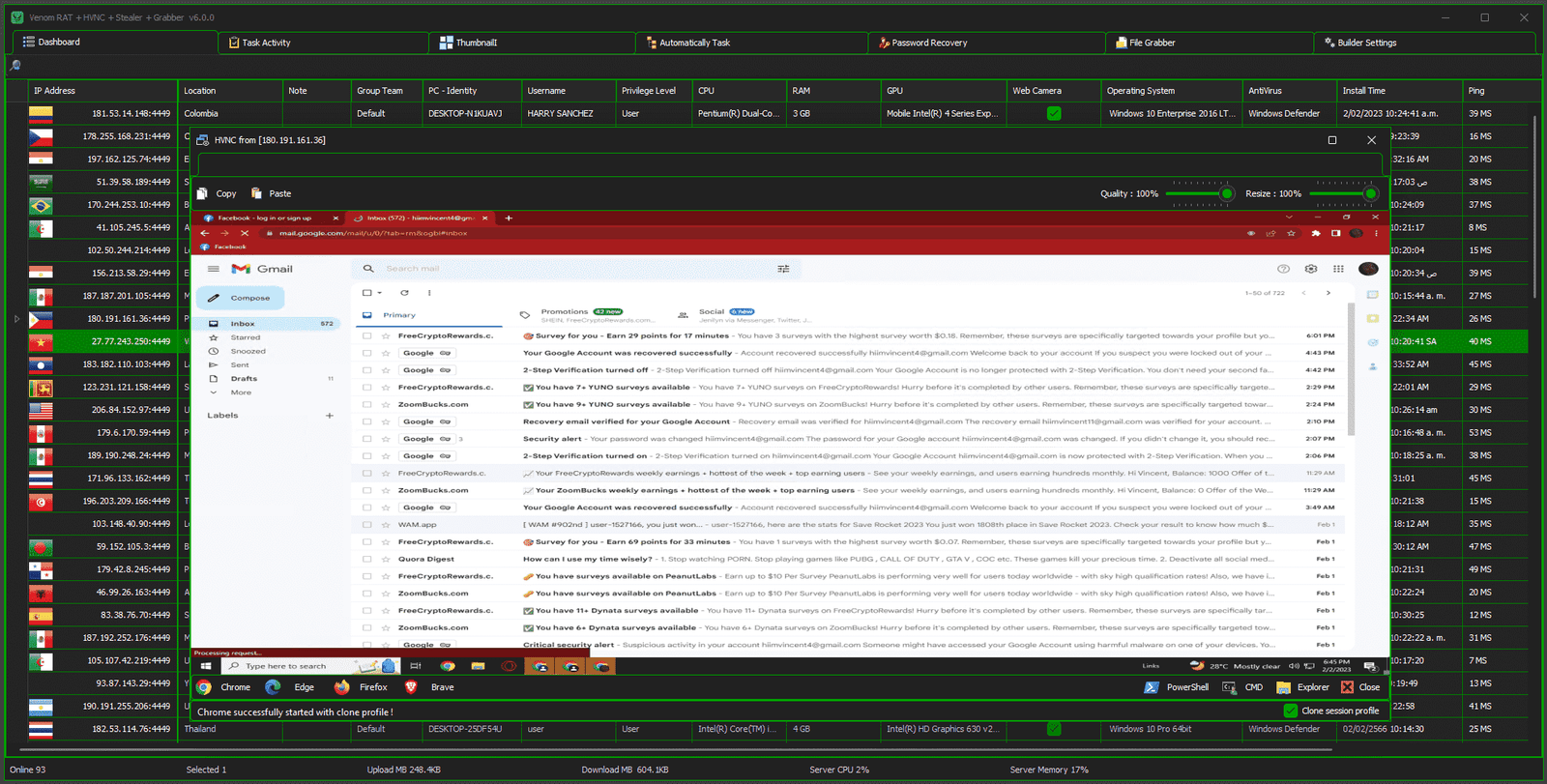Click the magnifier search icon below Dashboard tab
This screenshot has height=784, width=1547.
(x=15, y=66)
